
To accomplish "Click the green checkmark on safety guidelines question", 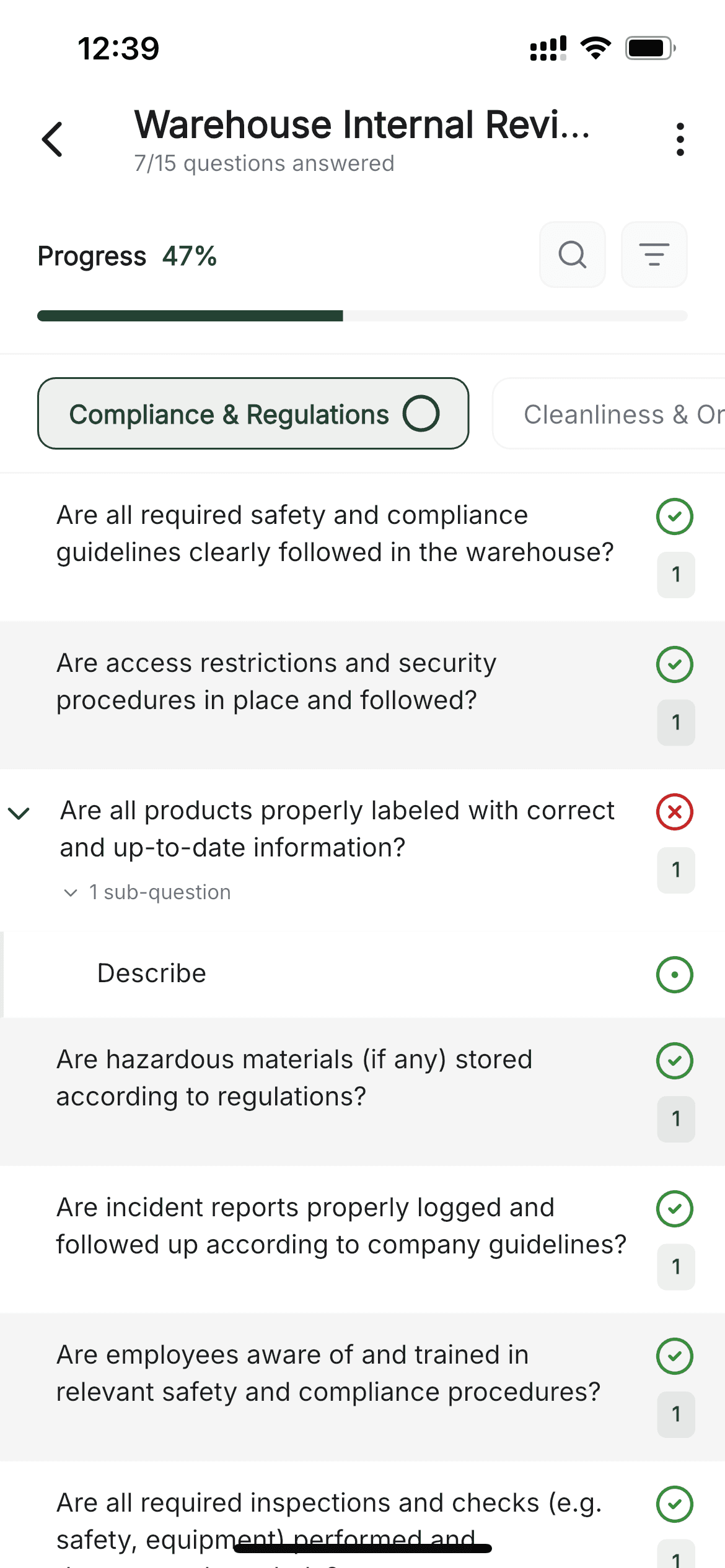I will pos(675,516).
